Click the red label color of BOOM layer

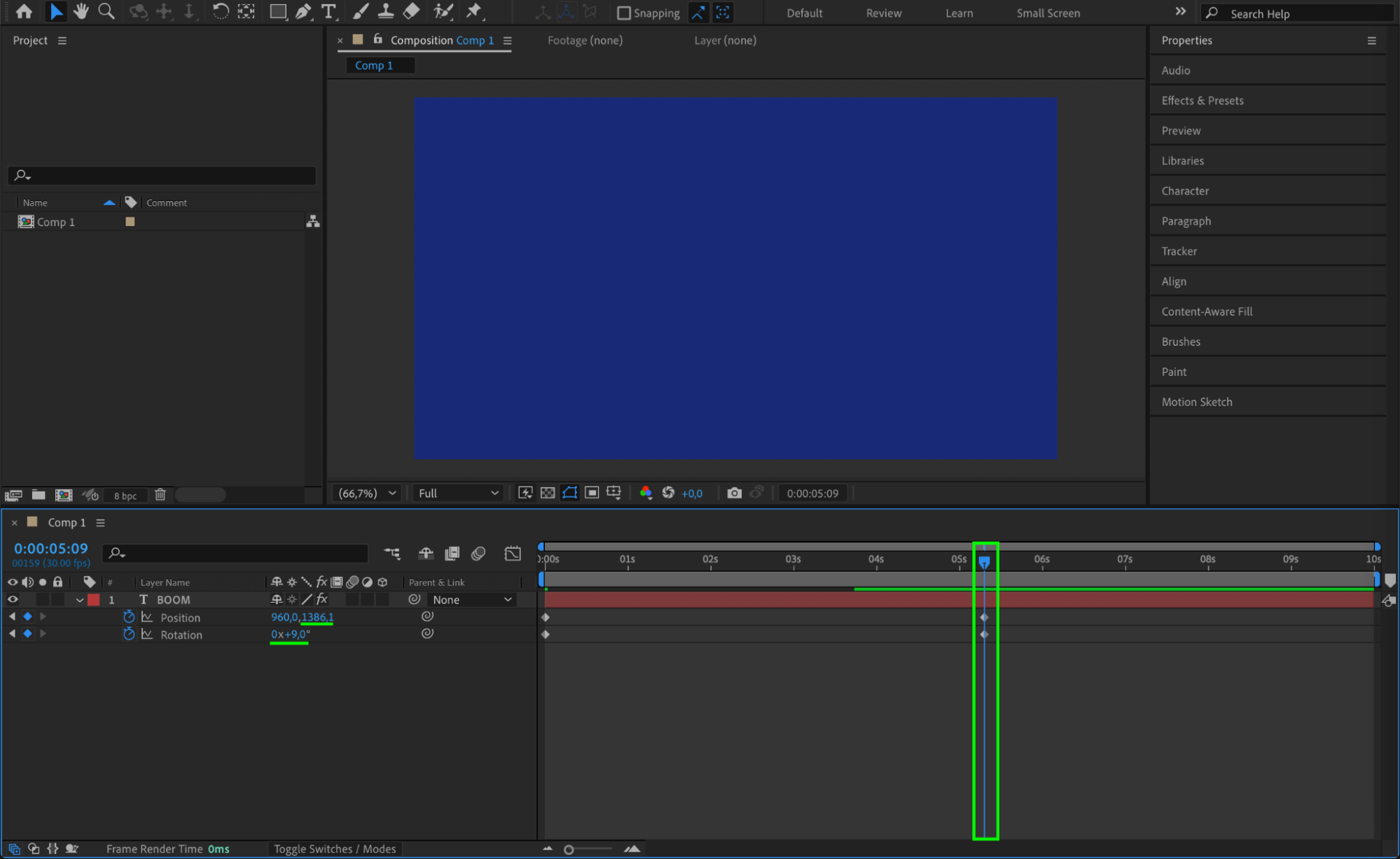pos(94,600)
